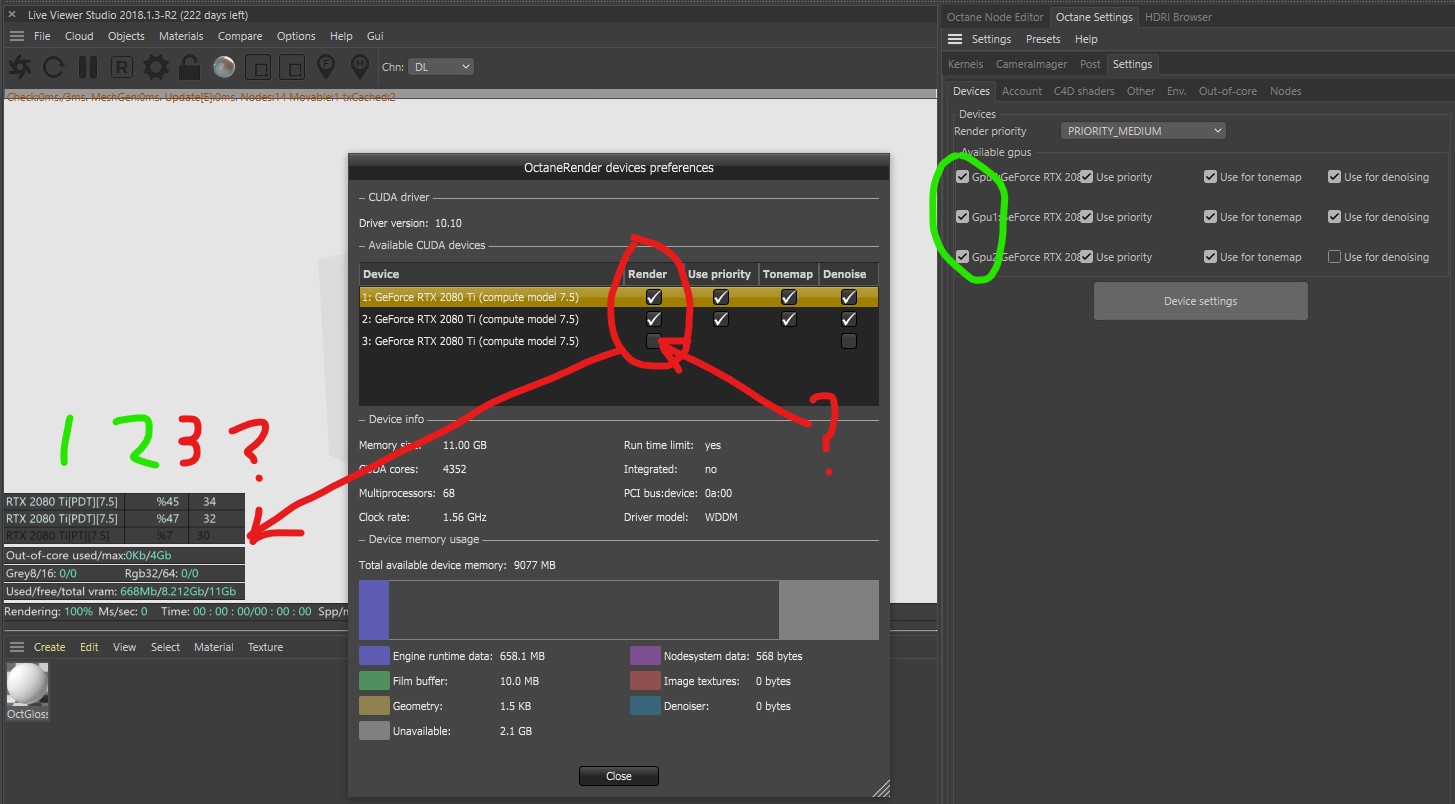This screenshot has width=1455, height=804.
Task: Enable Use for denoising on Gpu2 row
Action: (1334, 257)
